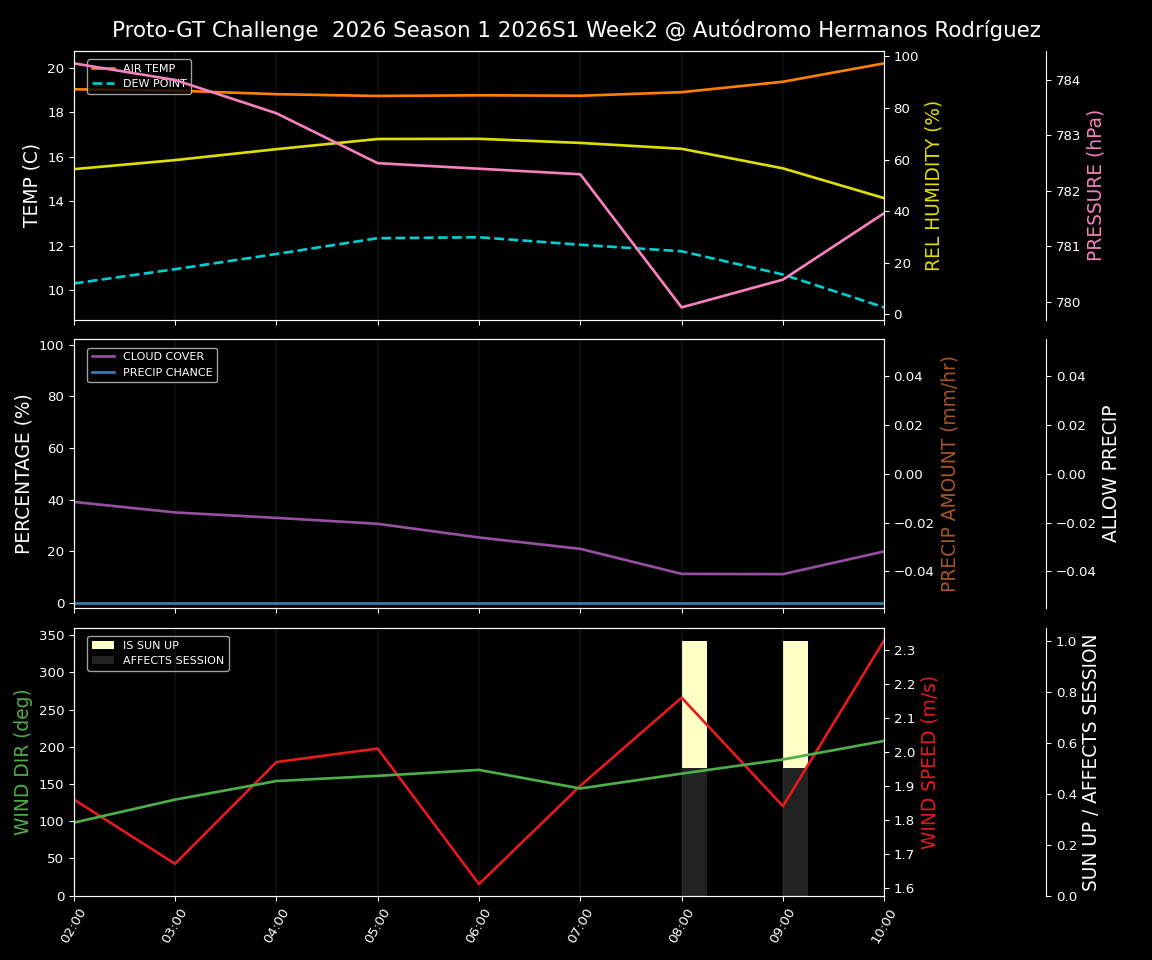Toggle the AIR TEMP legend entry
The image size is (1152, 960).
[x=148, y=68]
